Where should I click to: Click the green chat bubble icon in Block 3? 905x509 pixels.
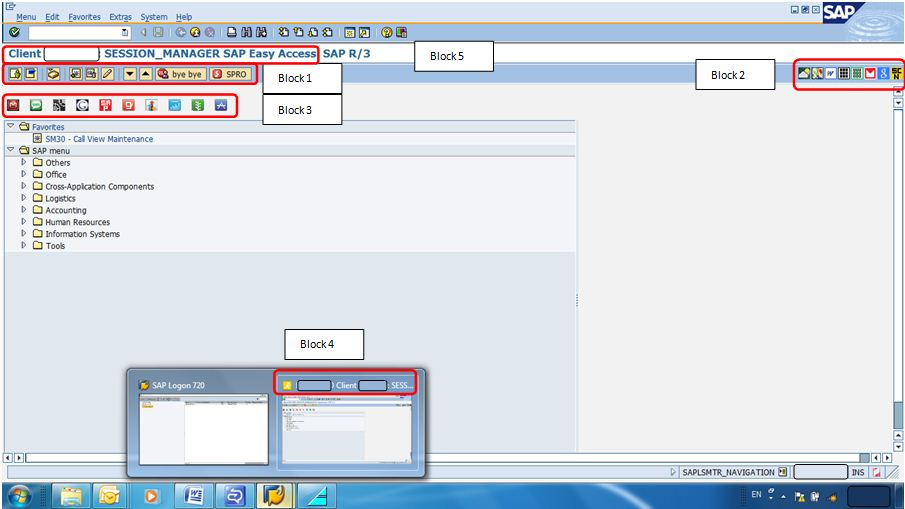pyautogui.click(x=36, y=105)
